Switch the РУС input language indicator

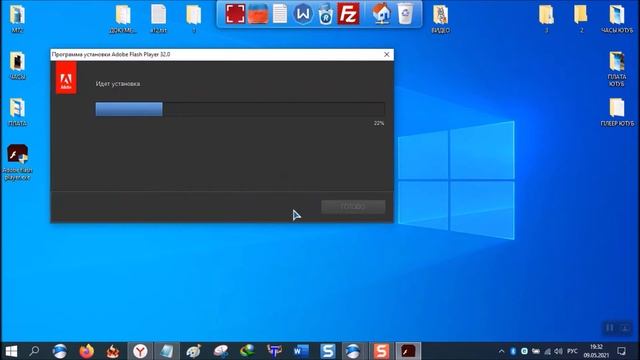click(x=572, y=351)
